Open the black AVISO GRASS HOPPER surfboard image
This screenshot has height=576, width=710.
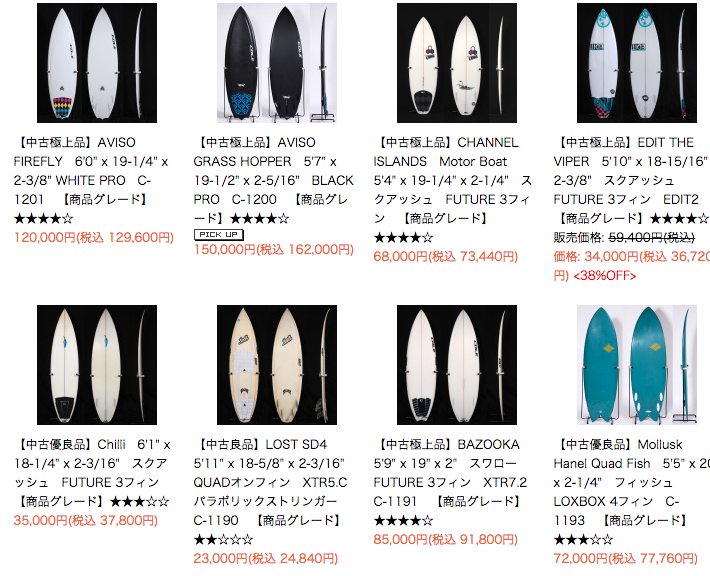click(x=277, y=63)
